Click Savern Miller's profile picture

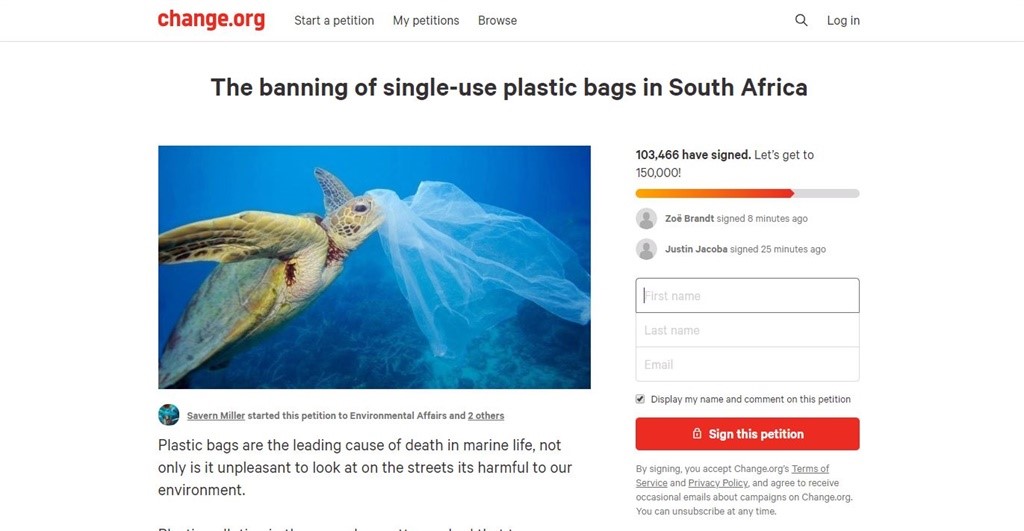click(x=169, y=415)
